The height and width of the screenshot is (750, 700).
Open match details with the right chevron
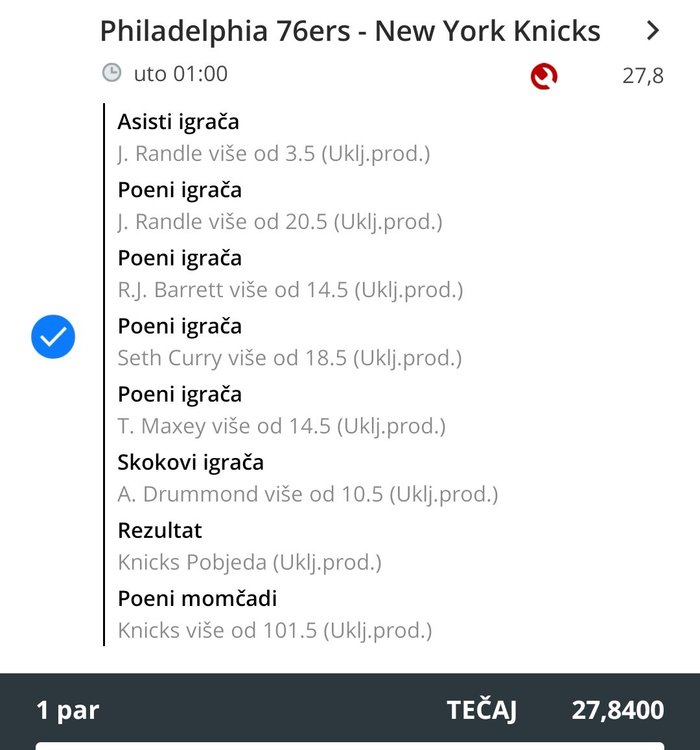pos(653,31)
